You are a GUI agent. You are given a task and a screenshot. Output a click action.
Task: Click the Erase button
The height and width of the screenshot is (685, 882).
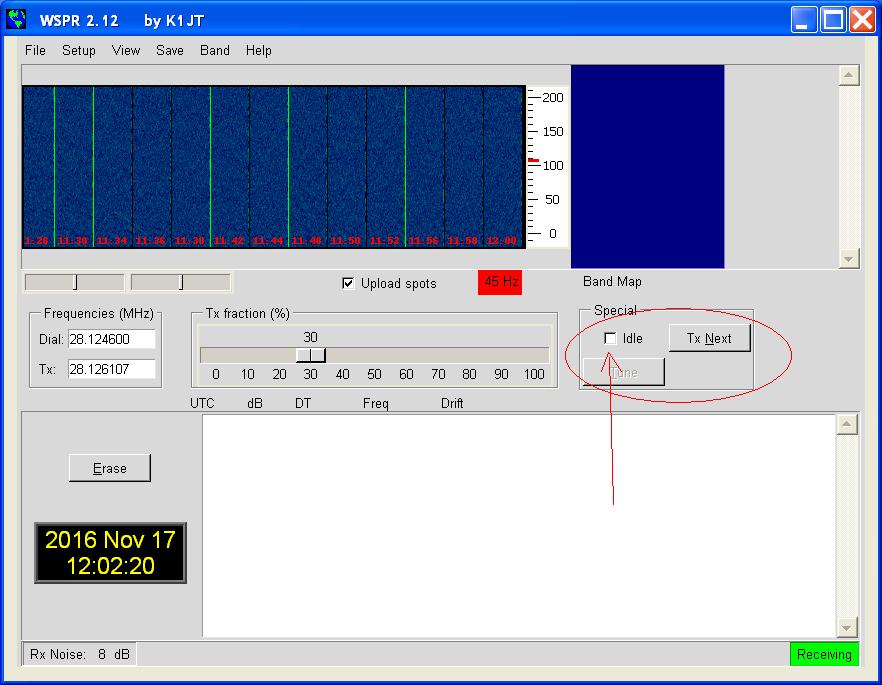110,468
